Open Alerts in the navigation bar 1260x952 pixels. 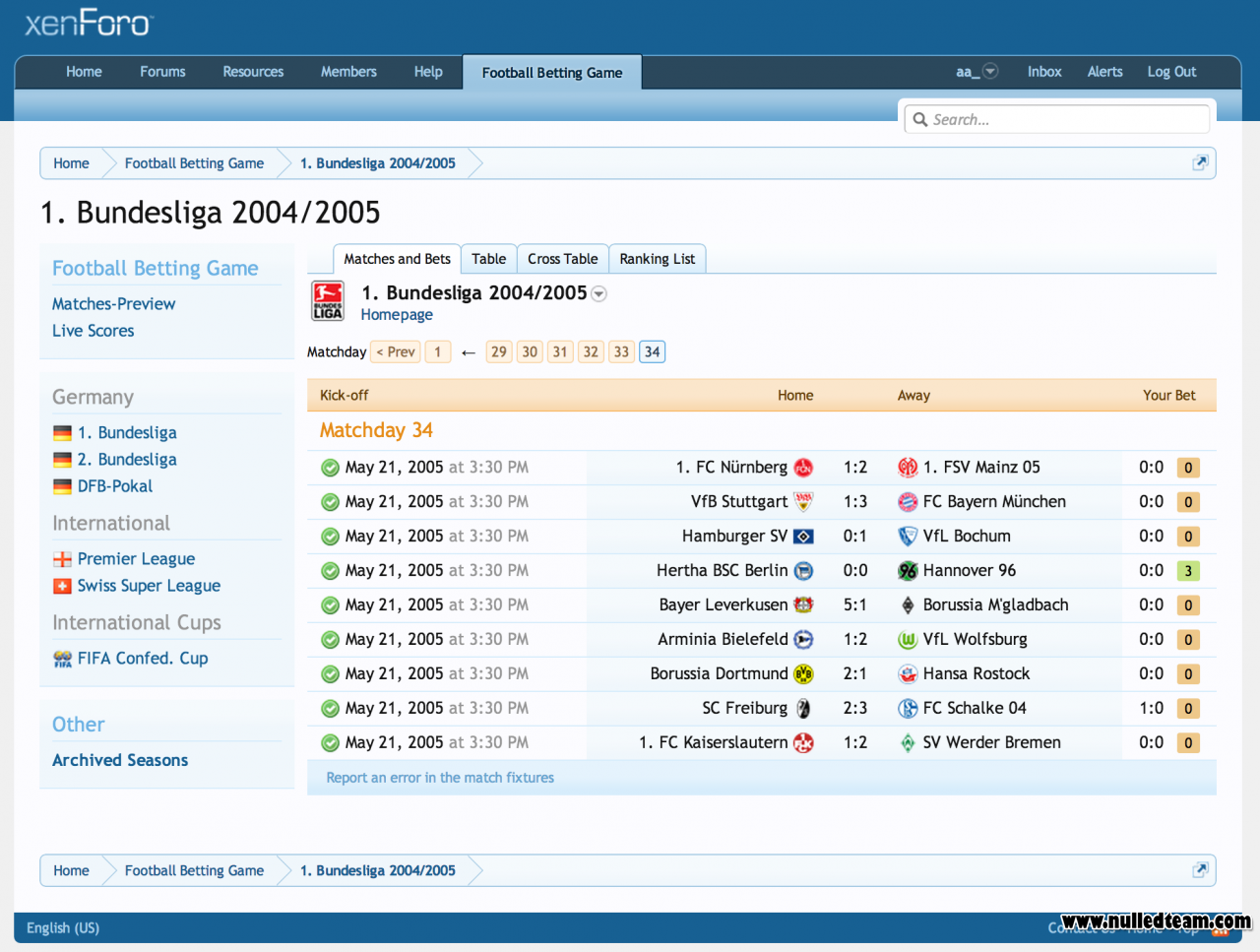(1104, 72)
